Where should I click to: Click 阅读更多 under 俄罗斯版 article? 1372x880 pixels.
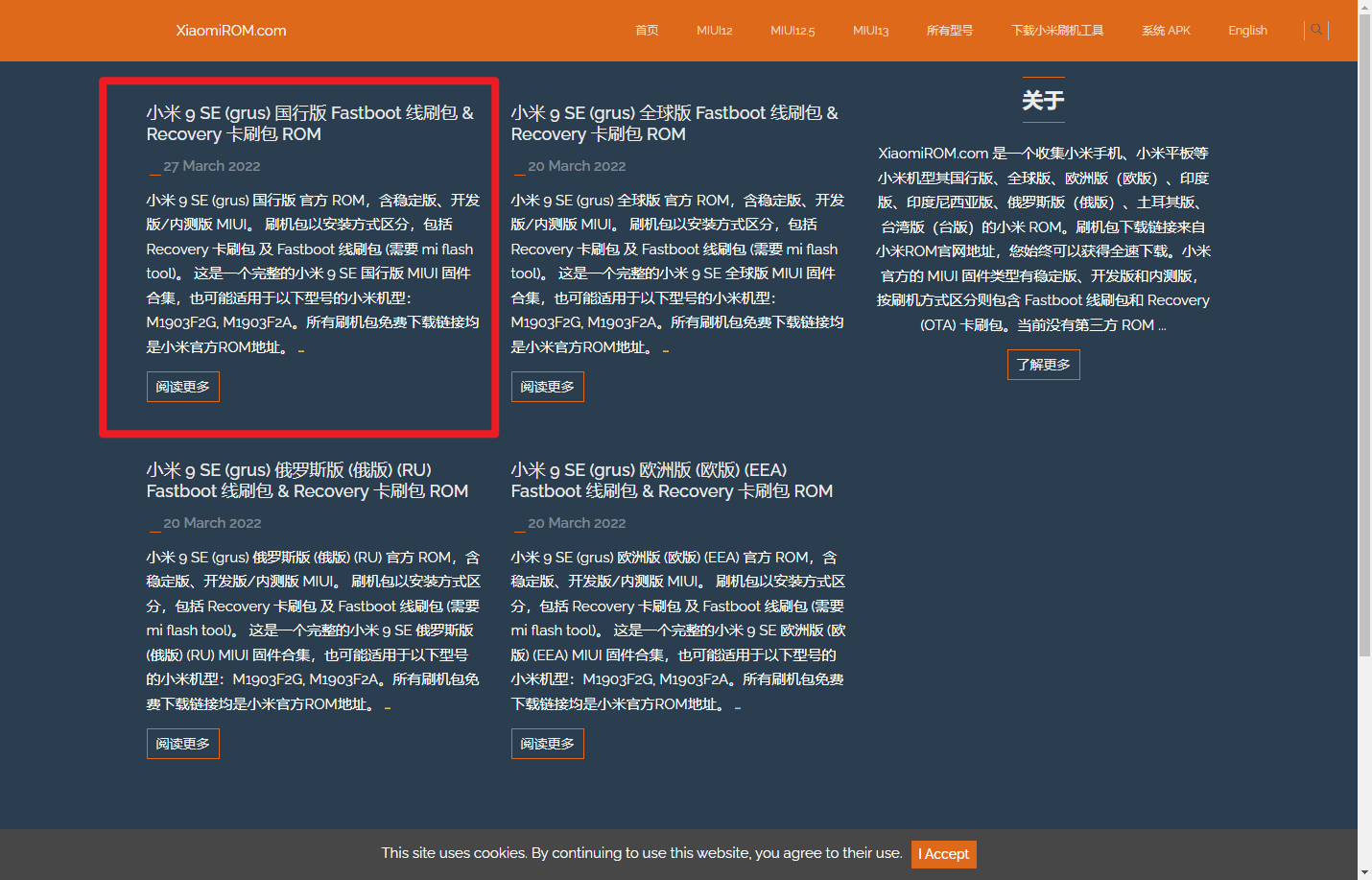[x=183, y=744]
